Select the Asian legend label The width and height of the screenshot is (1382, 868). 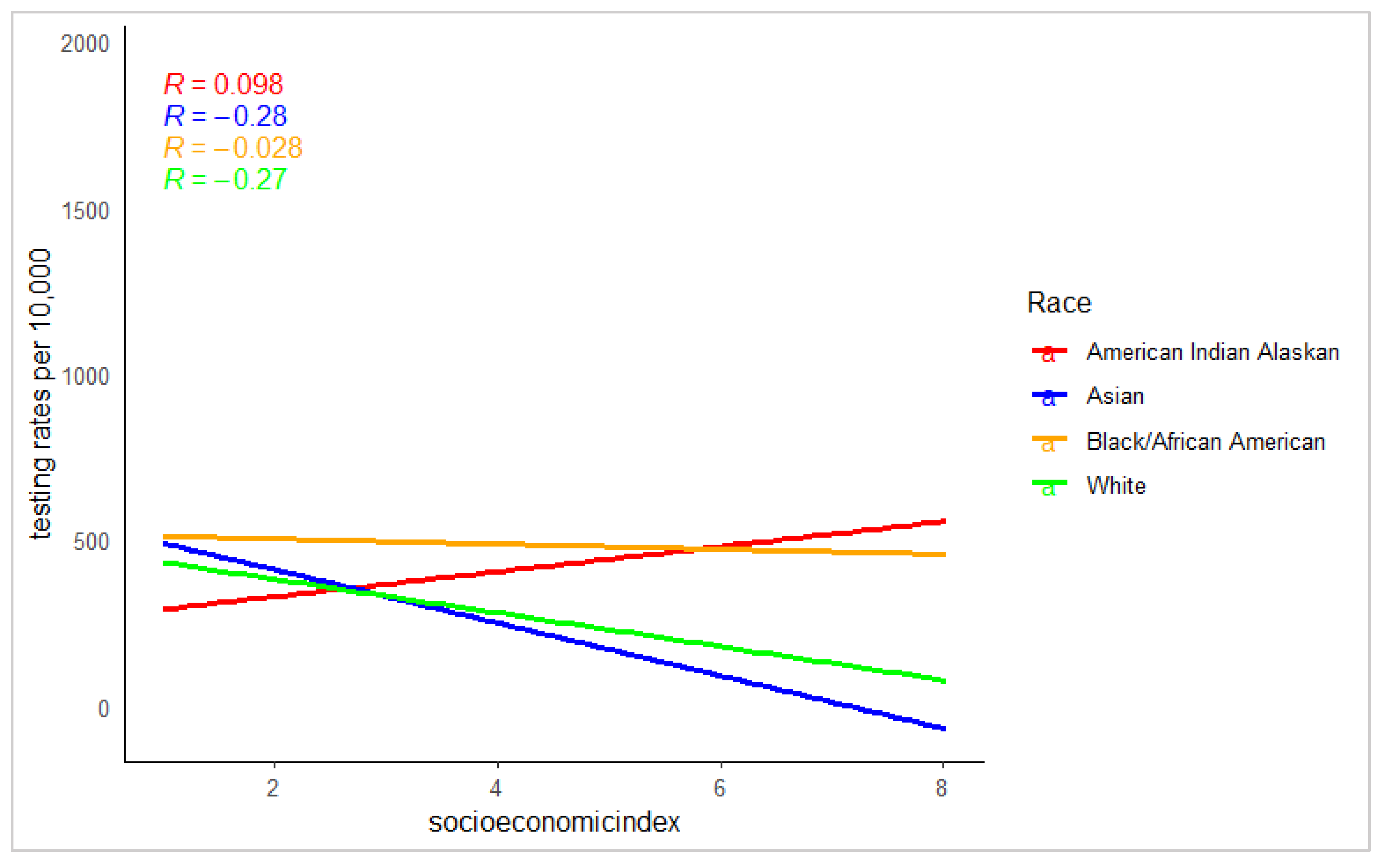tap(1115, 396)
